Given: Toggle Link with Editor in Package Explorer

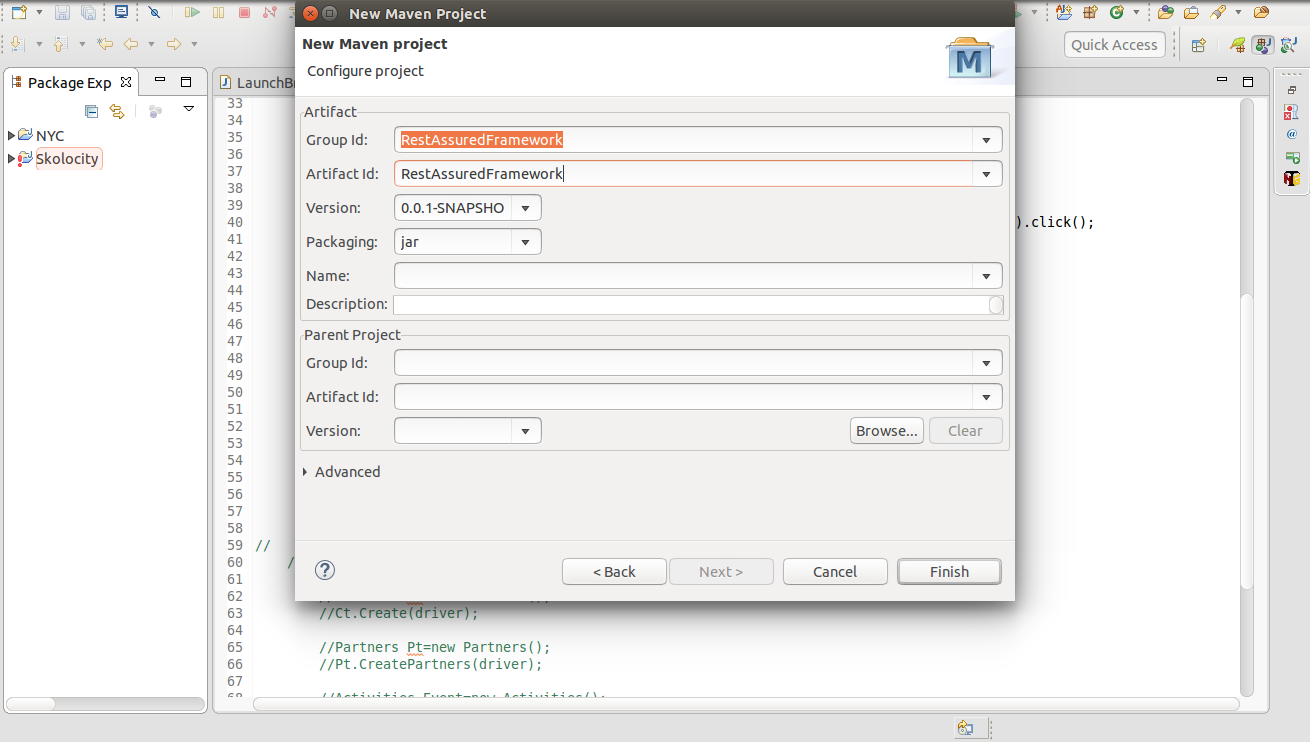Looking at the screenshot, I should click(x=117, y=111).
